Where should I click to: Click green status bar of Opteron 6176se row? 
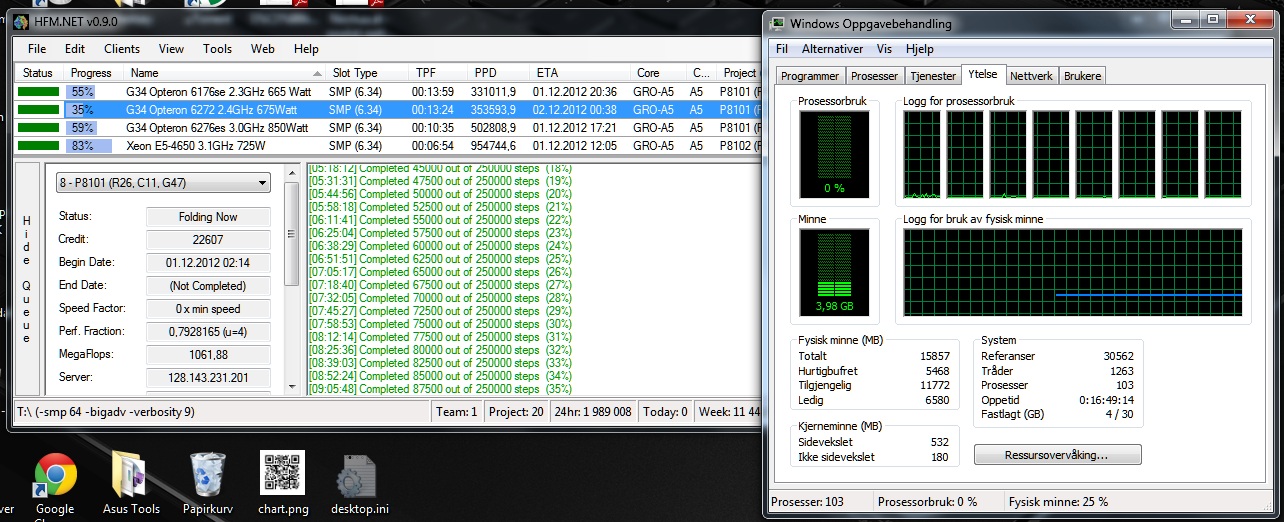[x=39, y=91]
